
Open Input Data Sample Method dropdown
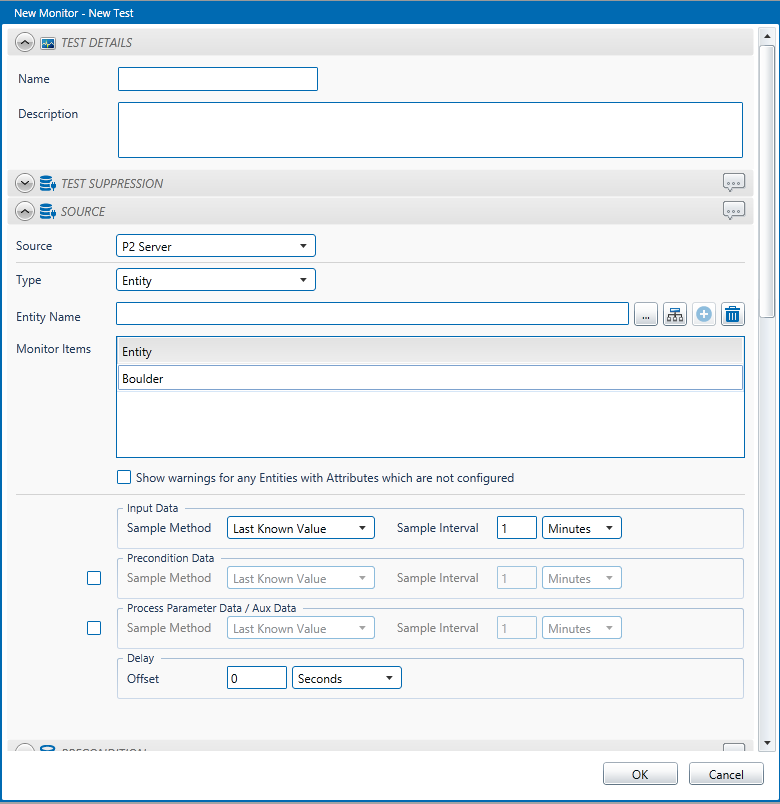pos(300,528)
